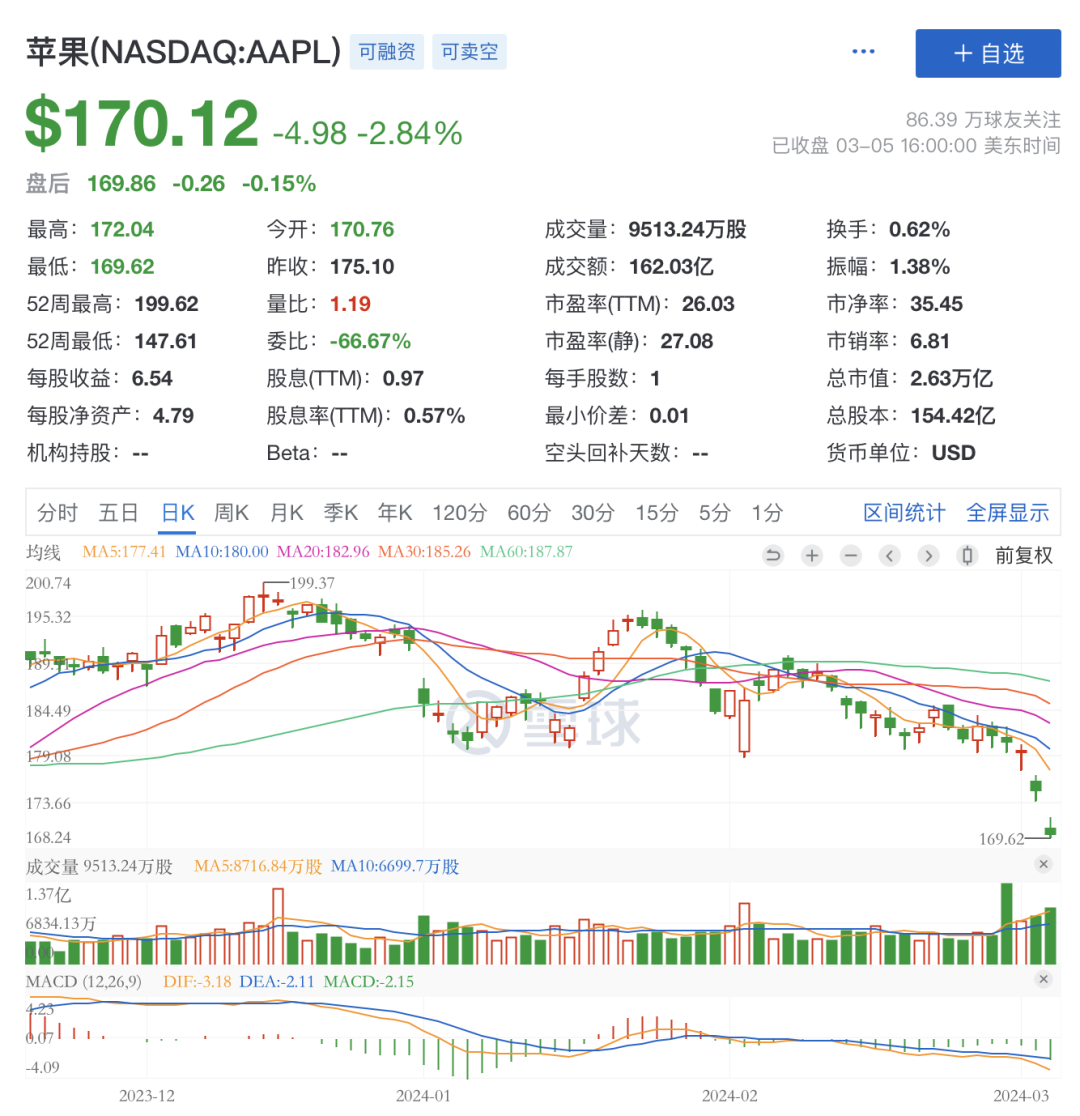Open the 前复权 adjustment dropdown
Screen dimensions: 1080x1116
click(x=1024, y=555)
